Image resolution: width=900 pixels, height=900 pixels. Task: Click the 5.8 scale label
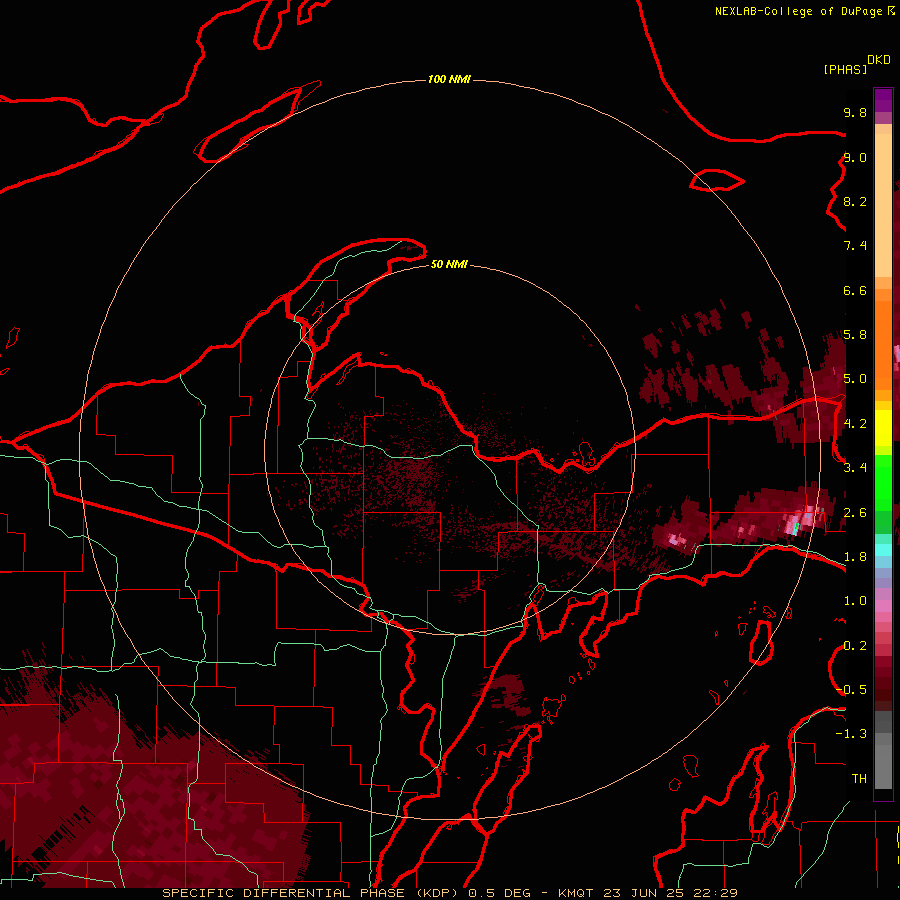[855, 335]
